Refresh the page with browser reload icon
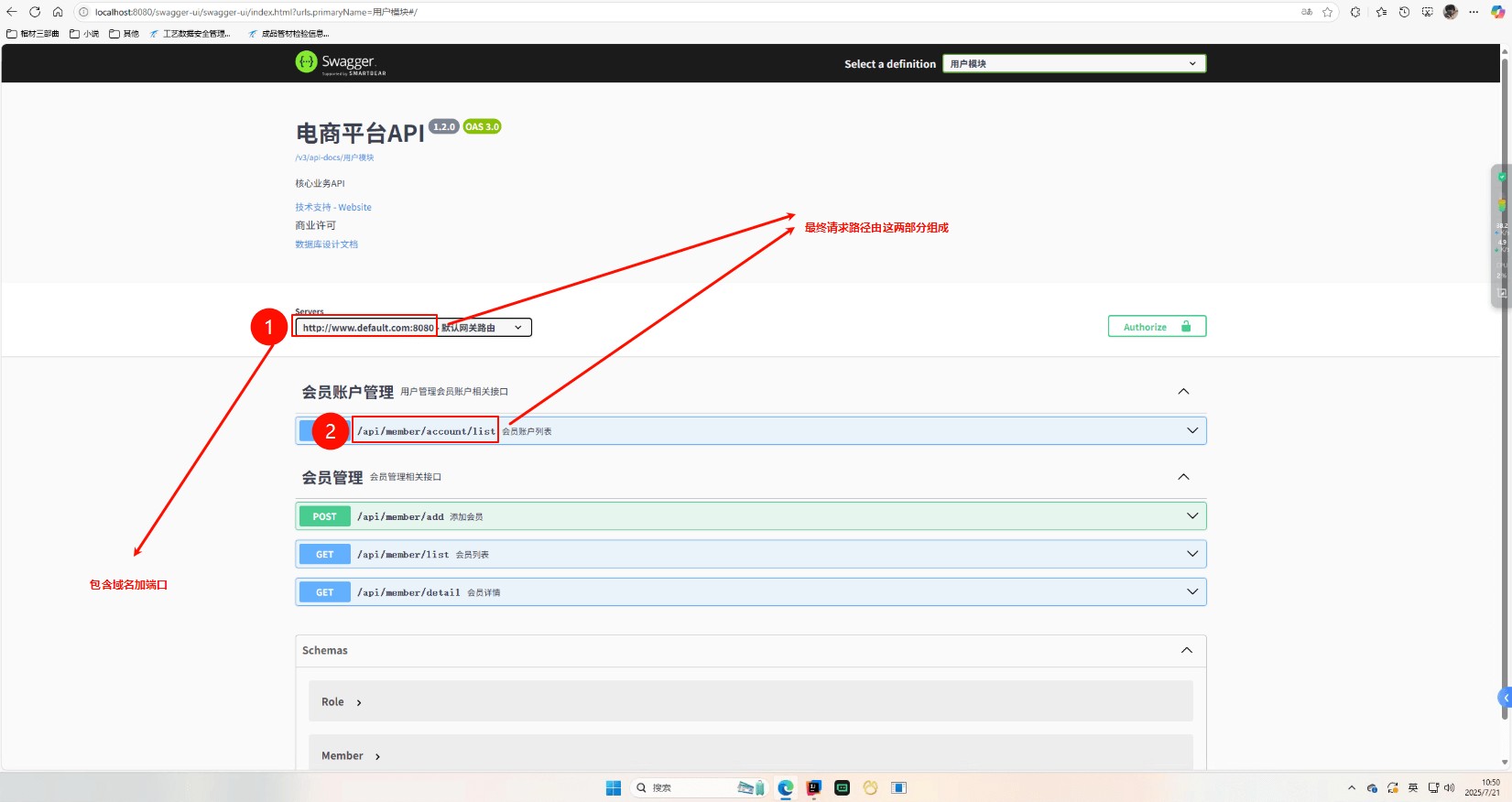The height and width of the screenshot is (802, 1512). [35, 12]
